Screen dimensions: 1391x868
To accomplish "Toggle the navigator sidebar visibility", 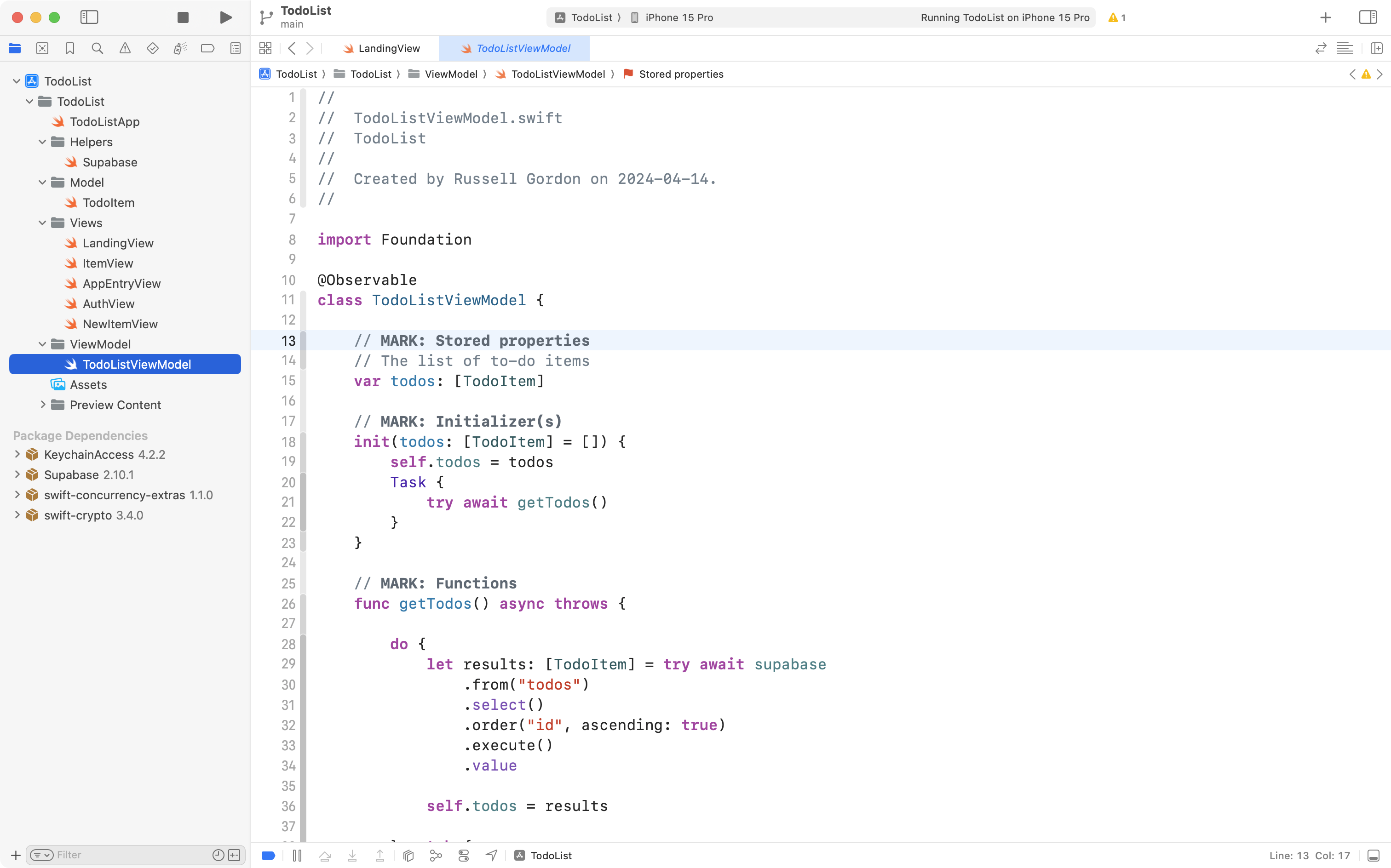I will 90,17.
